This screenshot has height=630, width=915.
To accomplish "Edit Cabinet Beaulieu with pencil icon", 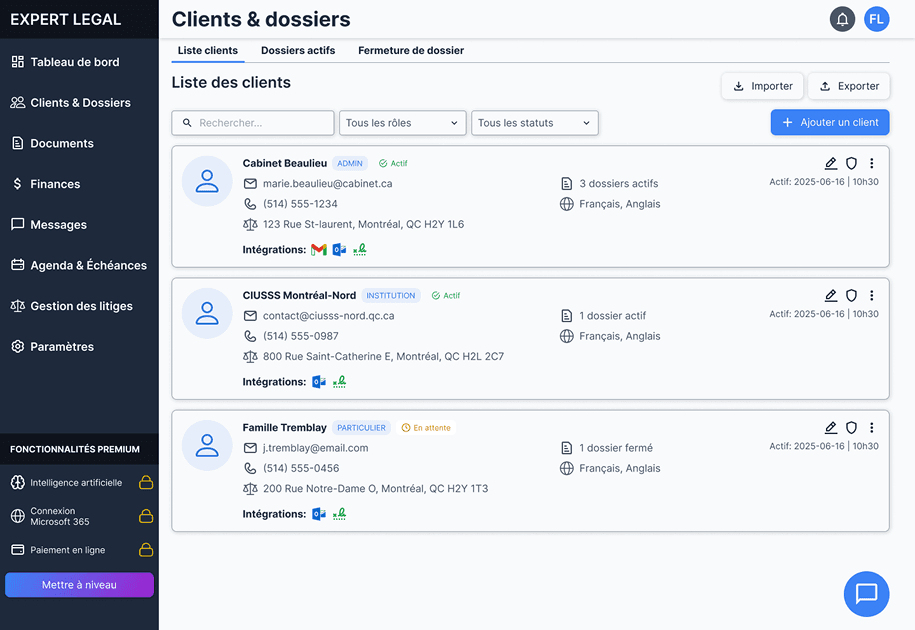I will (830, 164).
